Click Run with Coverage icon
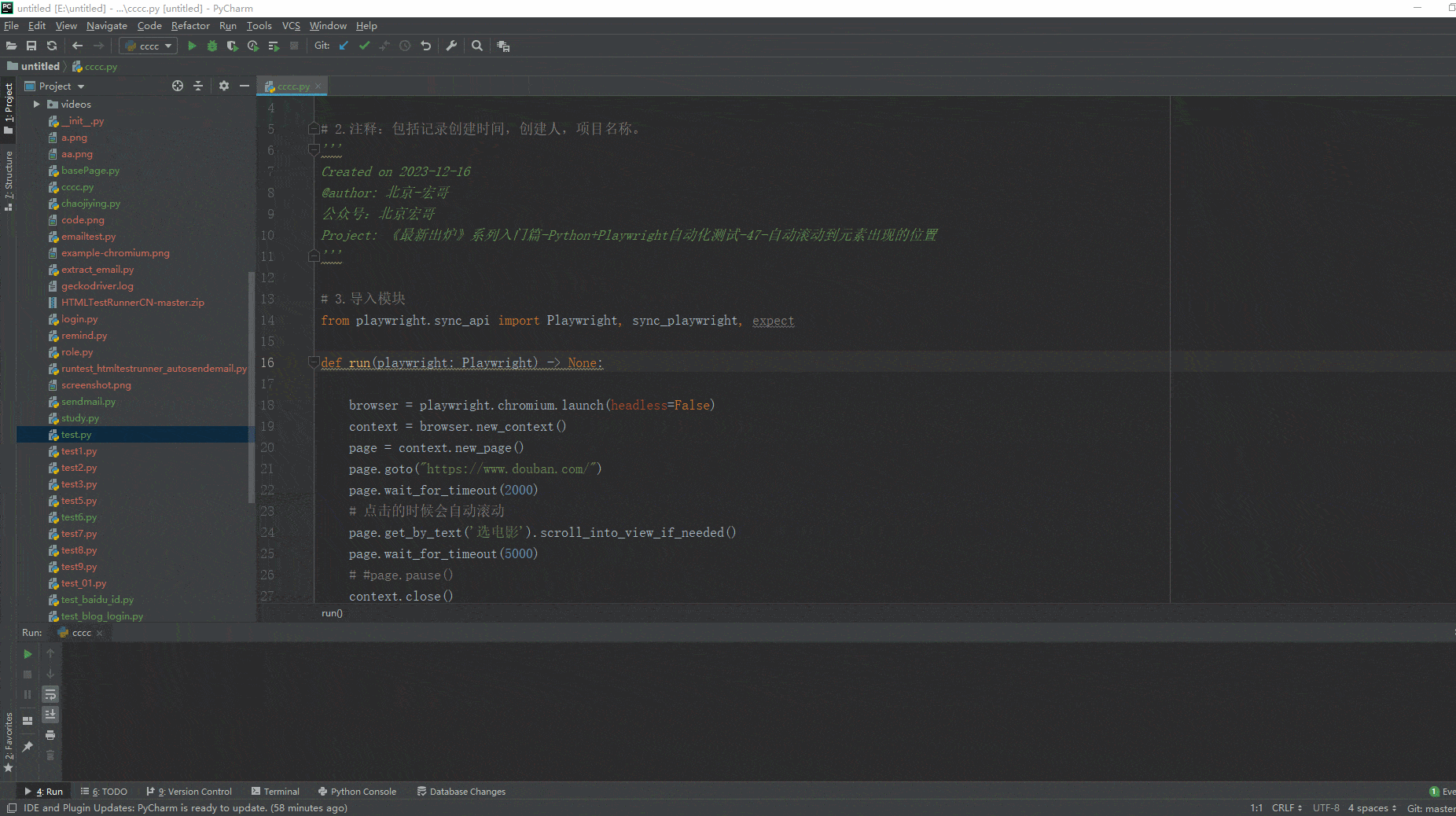 pyautogui.click(x=233, y=46)
